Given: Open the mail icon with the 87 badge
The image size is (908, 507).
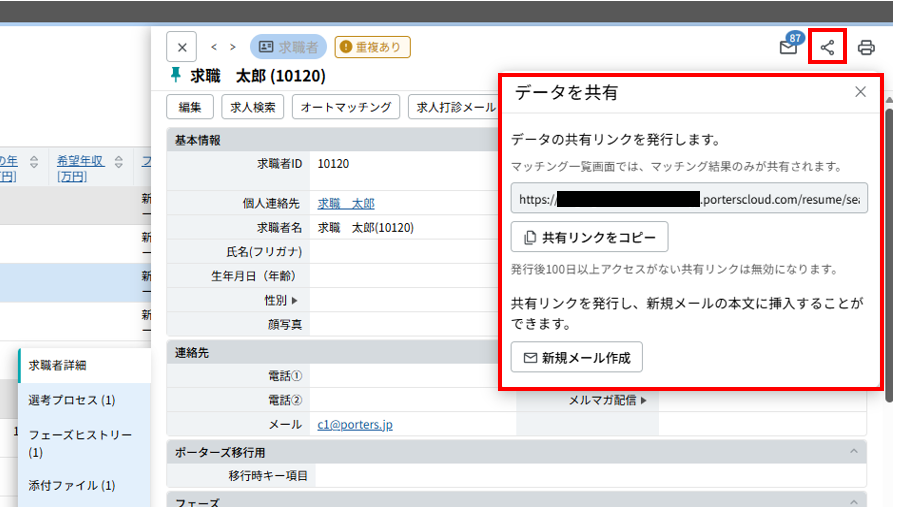Looking at the screenshot, I should point(789,47).
